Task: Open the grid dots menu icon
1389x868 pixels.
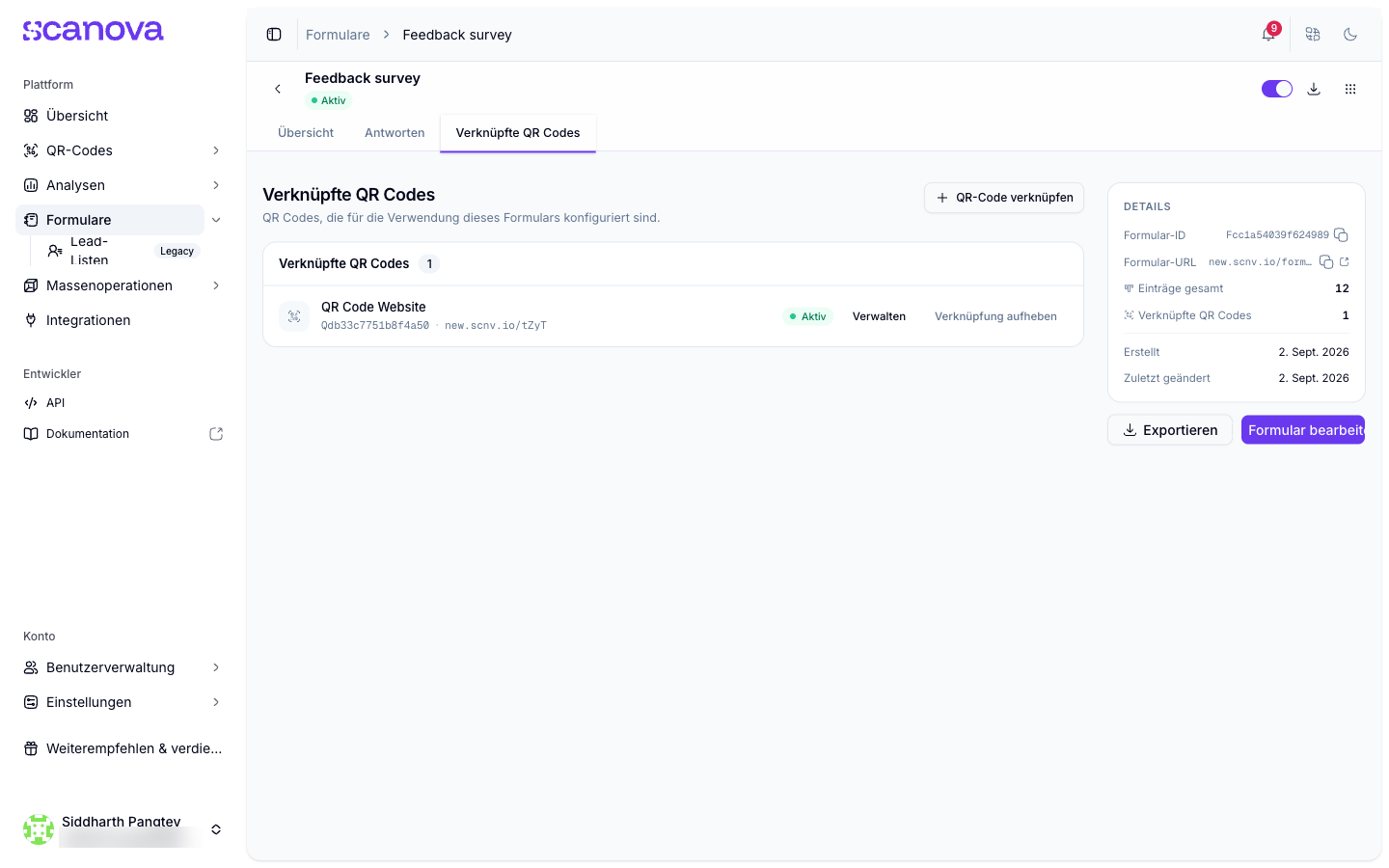Action: pos(1350,89)
